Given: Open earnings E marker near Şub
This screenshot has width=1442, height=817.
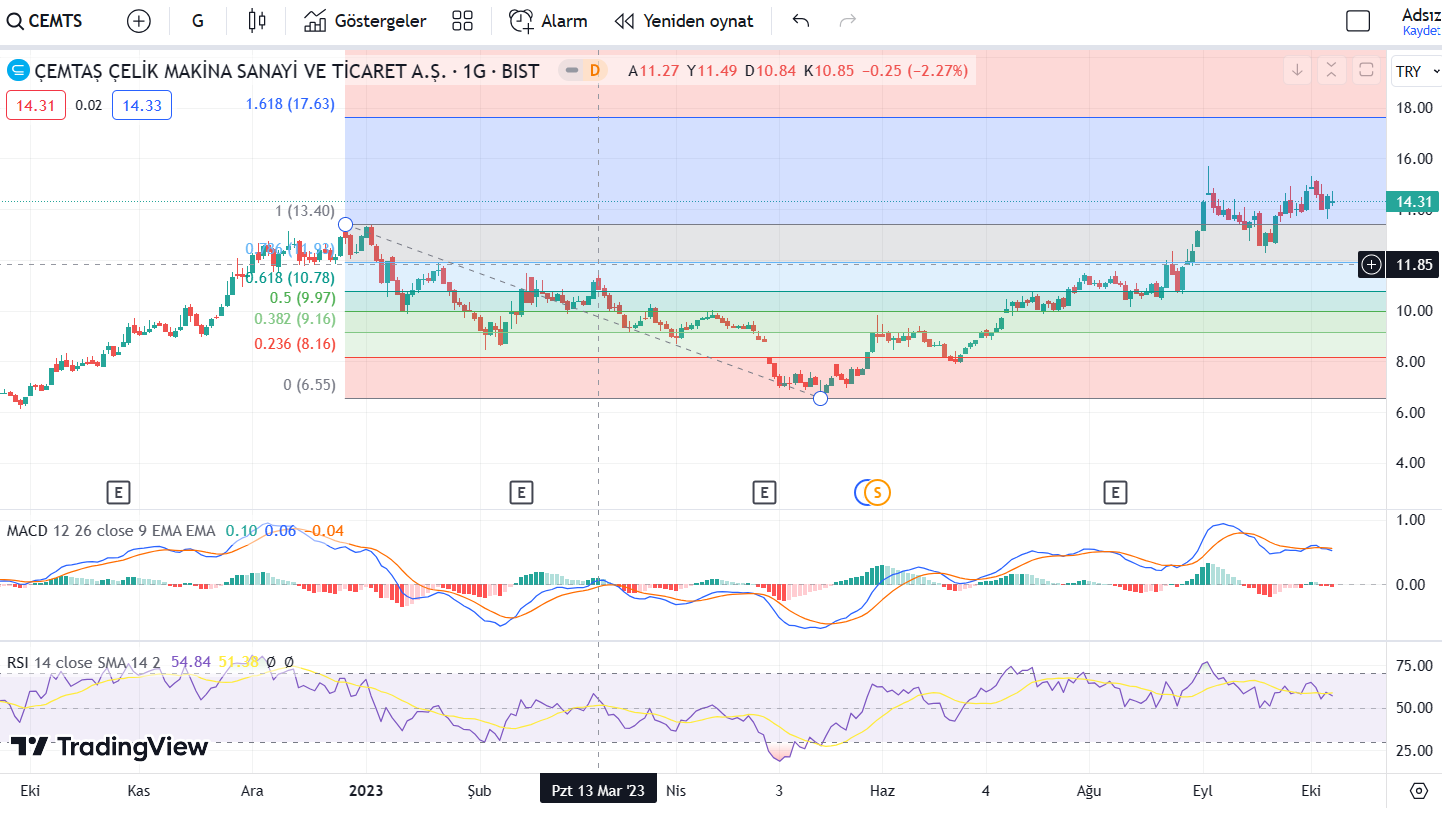Looking at the screenshot, I should tap(520, 492).
